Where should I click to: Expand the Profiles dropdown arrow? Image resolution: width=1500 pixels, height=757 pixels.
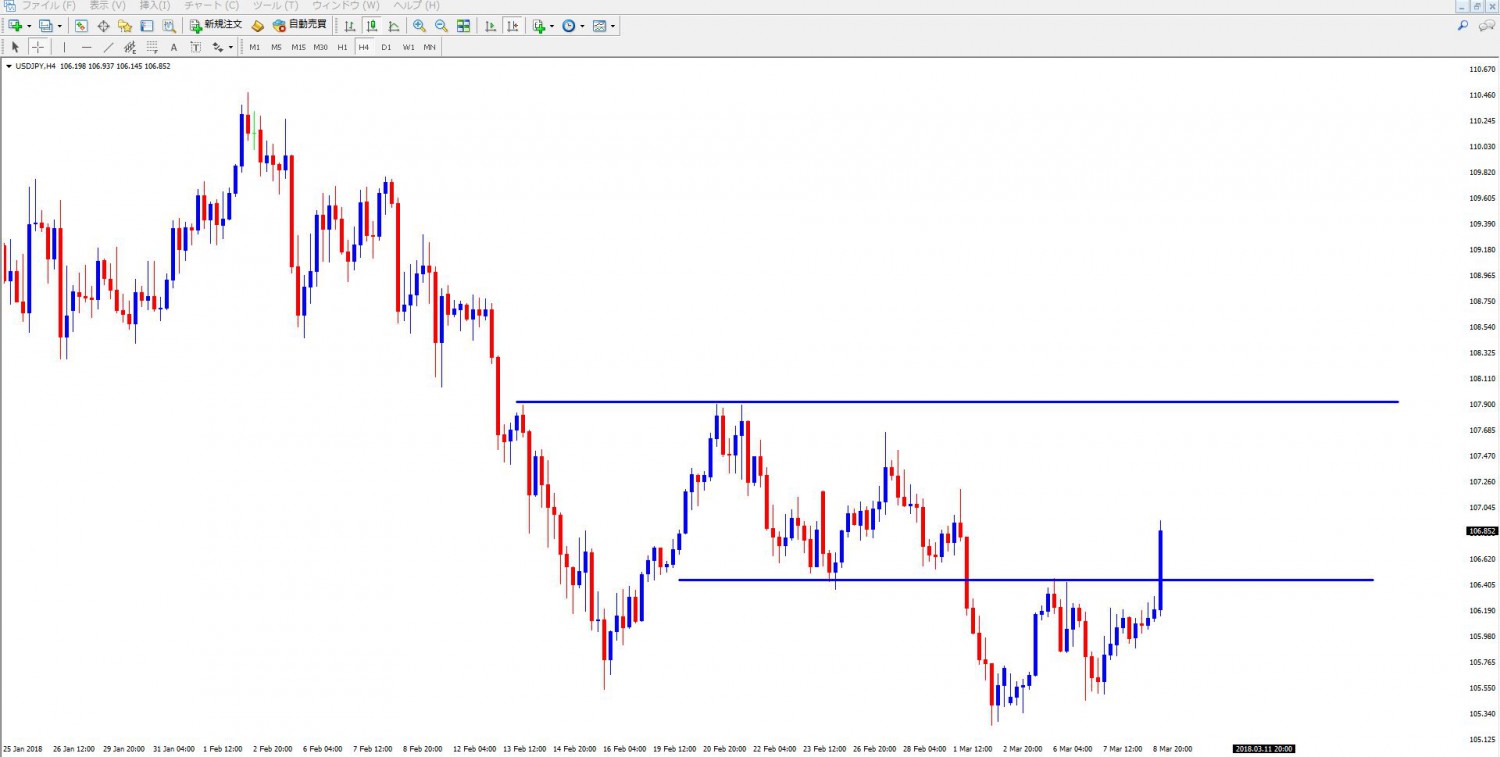(59, 26)
